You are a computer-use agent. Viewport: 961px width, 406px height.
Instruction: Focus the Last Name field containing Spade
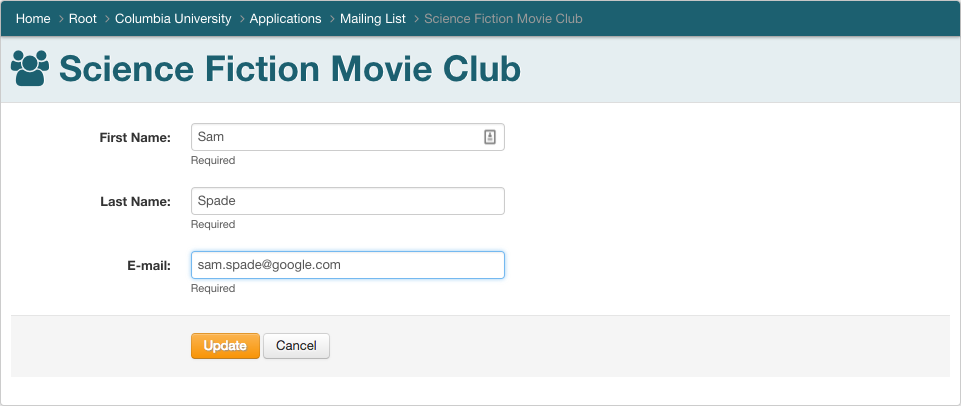pos(348,201)
